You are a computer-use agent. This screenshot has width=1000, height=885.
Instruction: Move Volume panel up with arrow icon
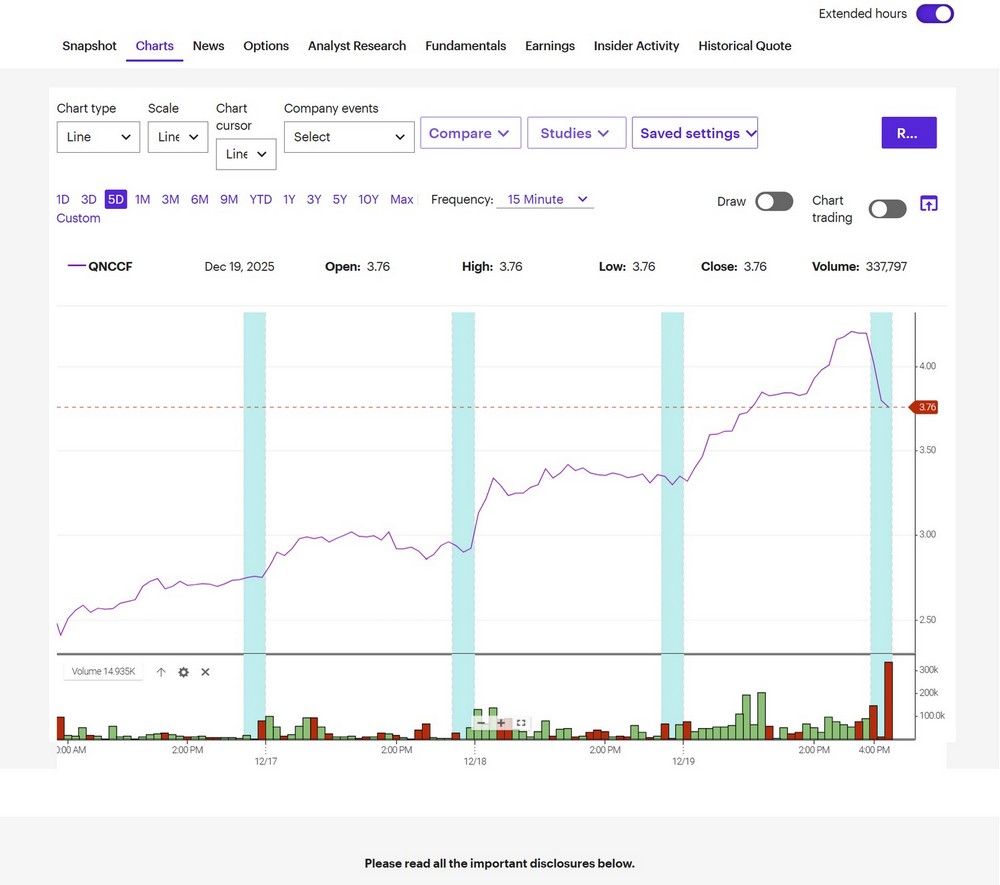161,672
